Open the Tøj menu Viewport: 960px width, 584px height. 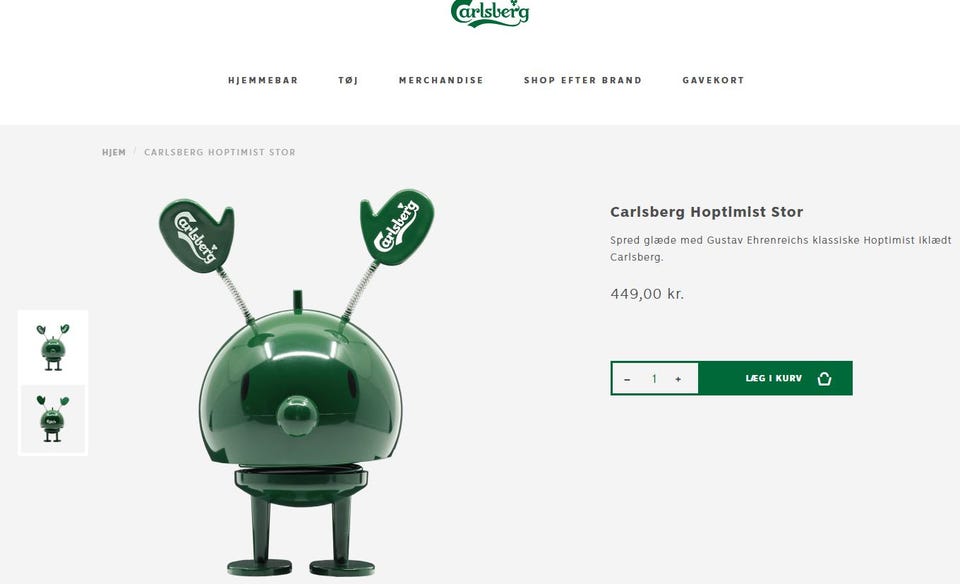(x=348, y=80)
